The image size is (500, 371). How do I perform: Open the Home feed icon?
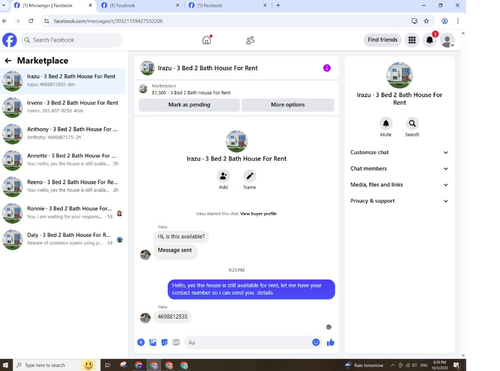[207, 40]
